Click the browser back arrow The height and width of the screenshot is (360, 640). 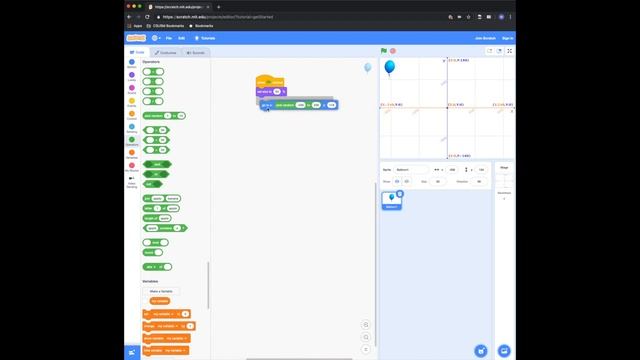[x=129, y=17]
